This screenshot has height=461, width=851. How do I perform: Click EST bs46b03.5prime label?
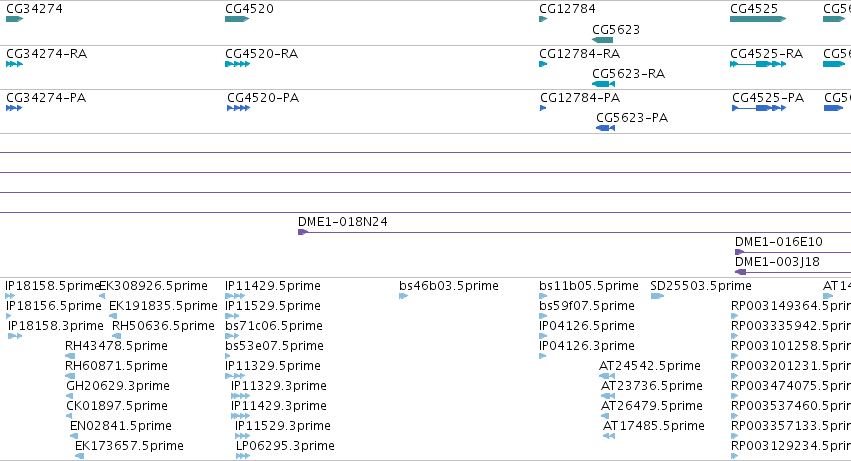tap(449, 286)
